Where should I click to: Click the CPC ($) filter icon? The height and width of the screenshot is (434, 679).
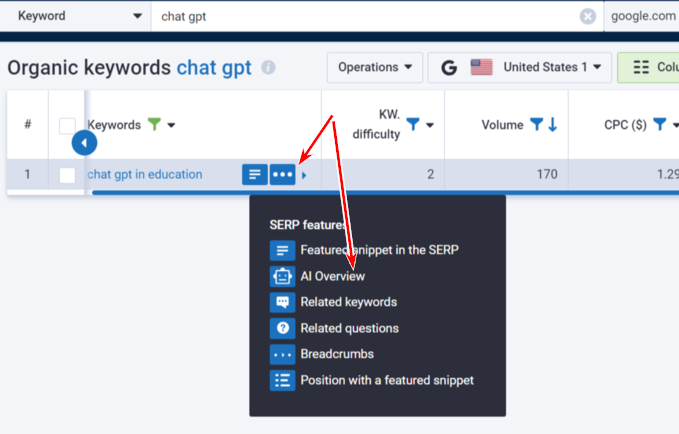tap(659, 125)
